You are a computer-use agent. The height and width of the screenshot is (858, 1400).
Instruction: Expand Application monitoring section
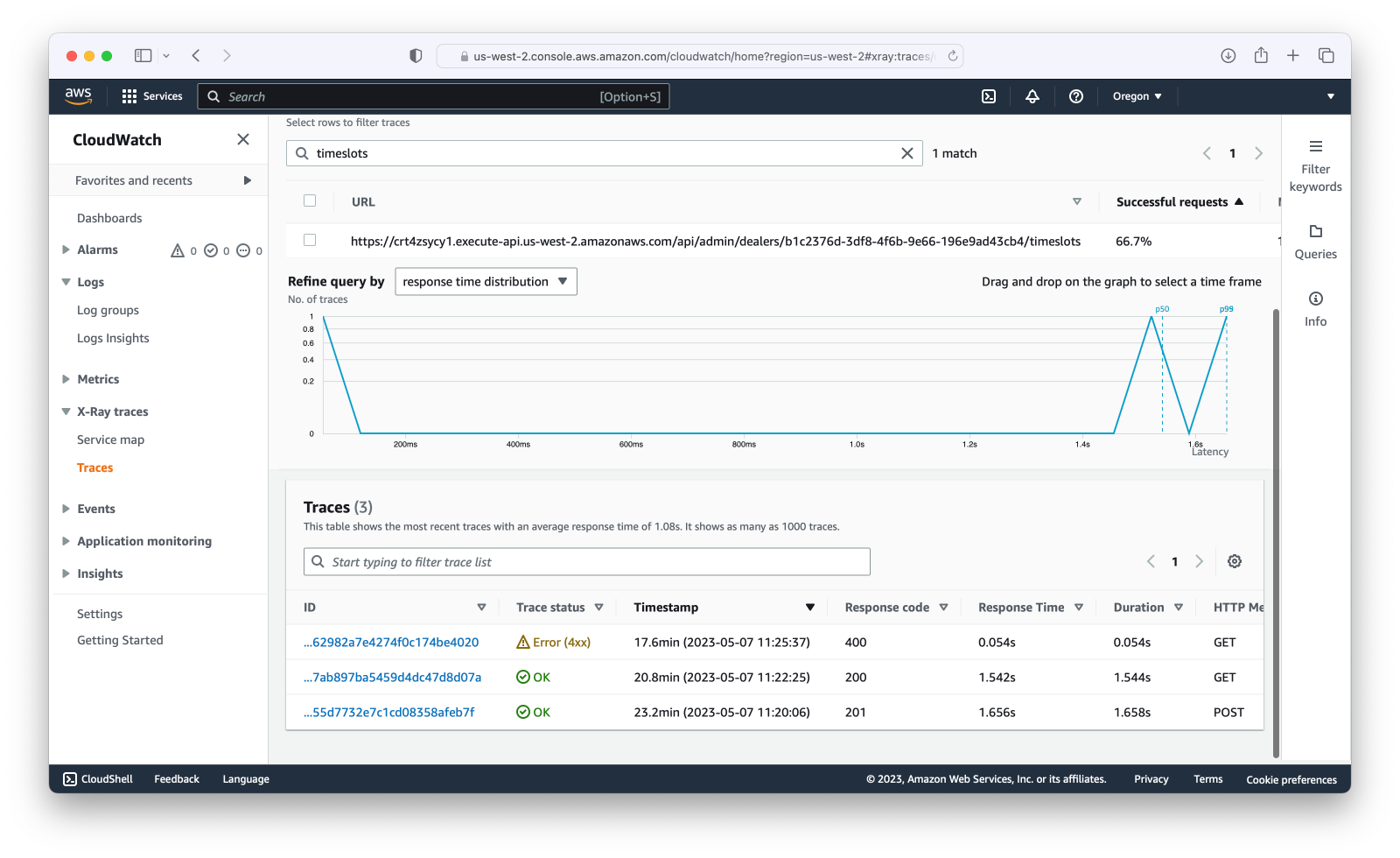[66, 541]
